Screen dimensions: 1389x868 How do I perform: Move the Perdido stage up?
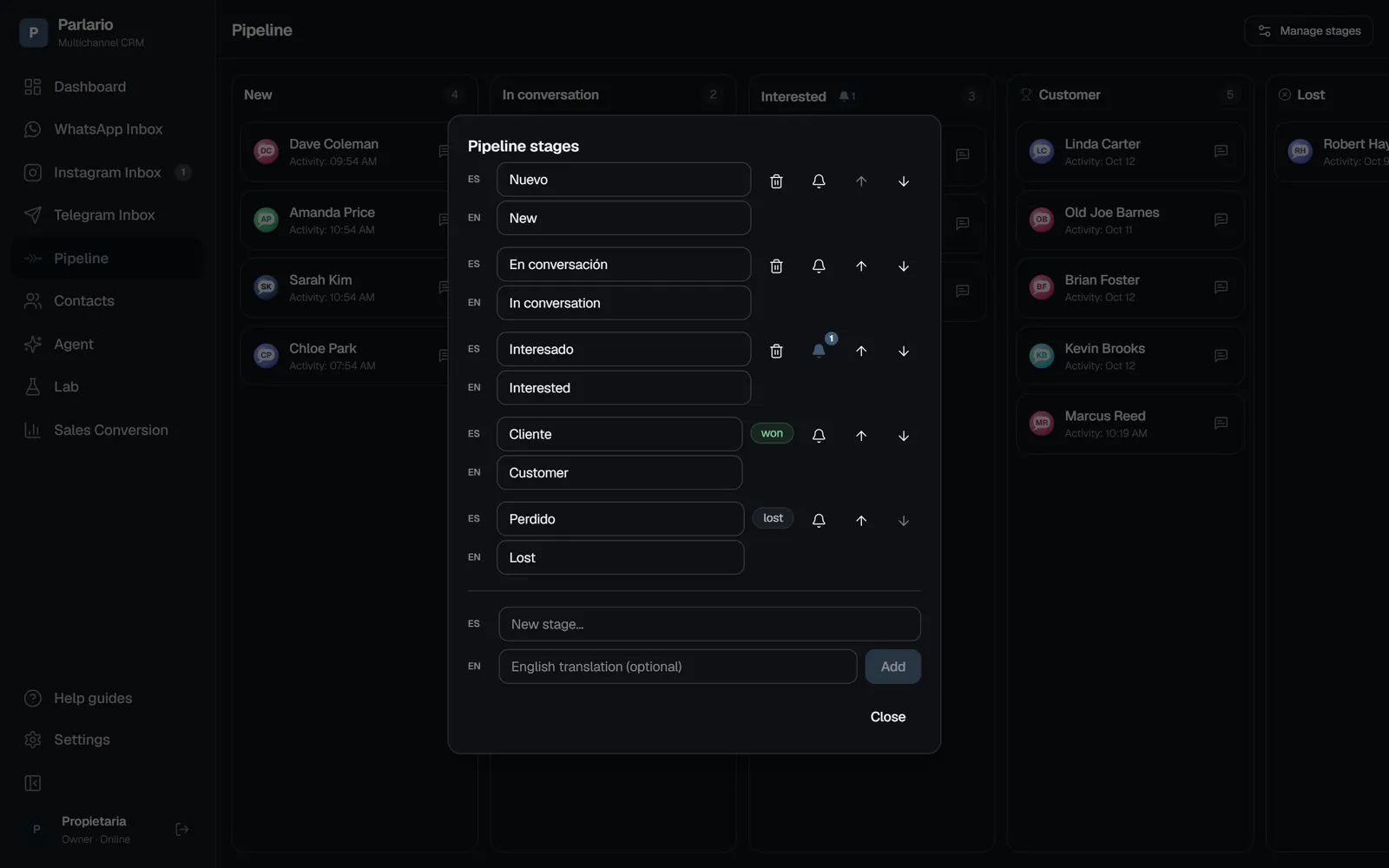[x=861, y=520]
